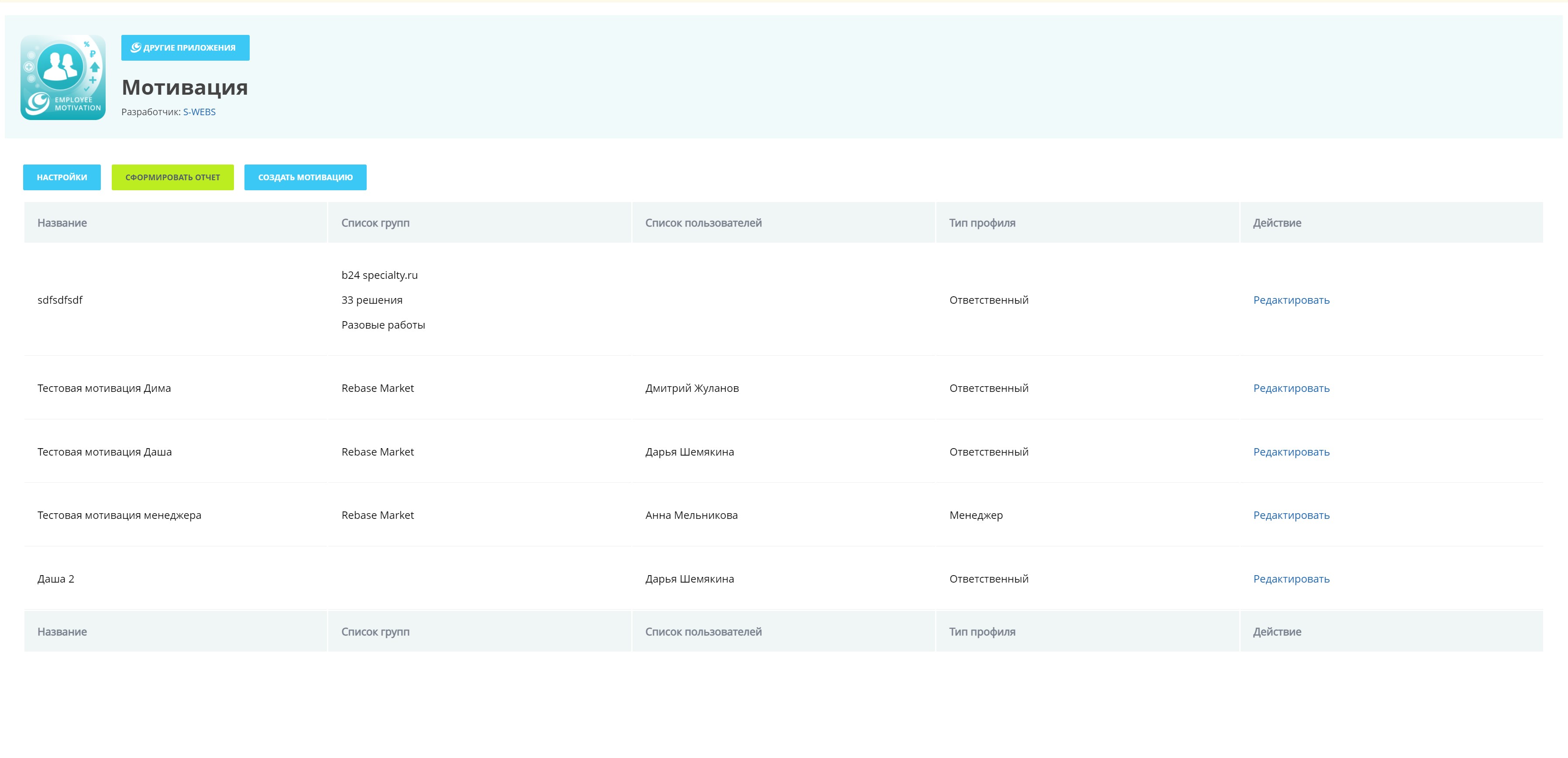Click top Список пользователей column header
1568x758 pixels.
click(x=703, y=223)
